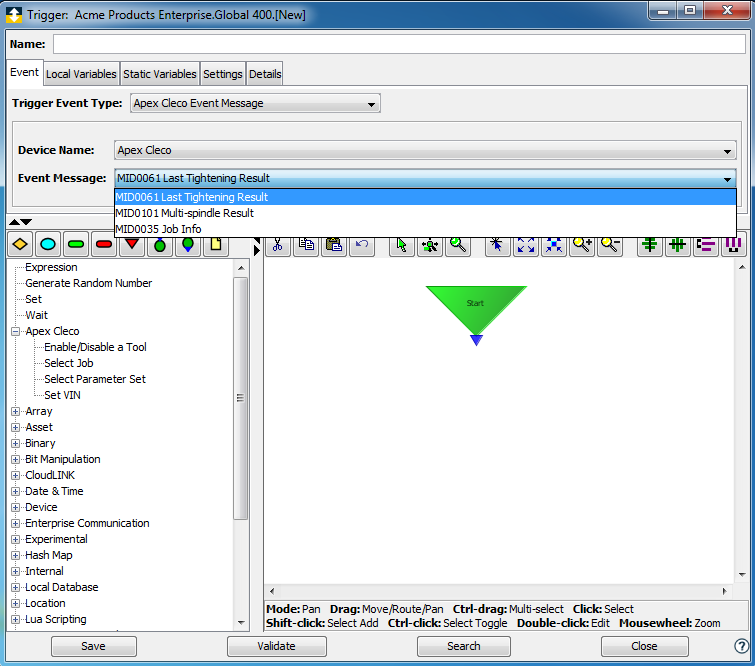755x666 pixels.
Task: Click the zoom in magnifier icon
Action: pyautogui.click(x=582, y=245)
